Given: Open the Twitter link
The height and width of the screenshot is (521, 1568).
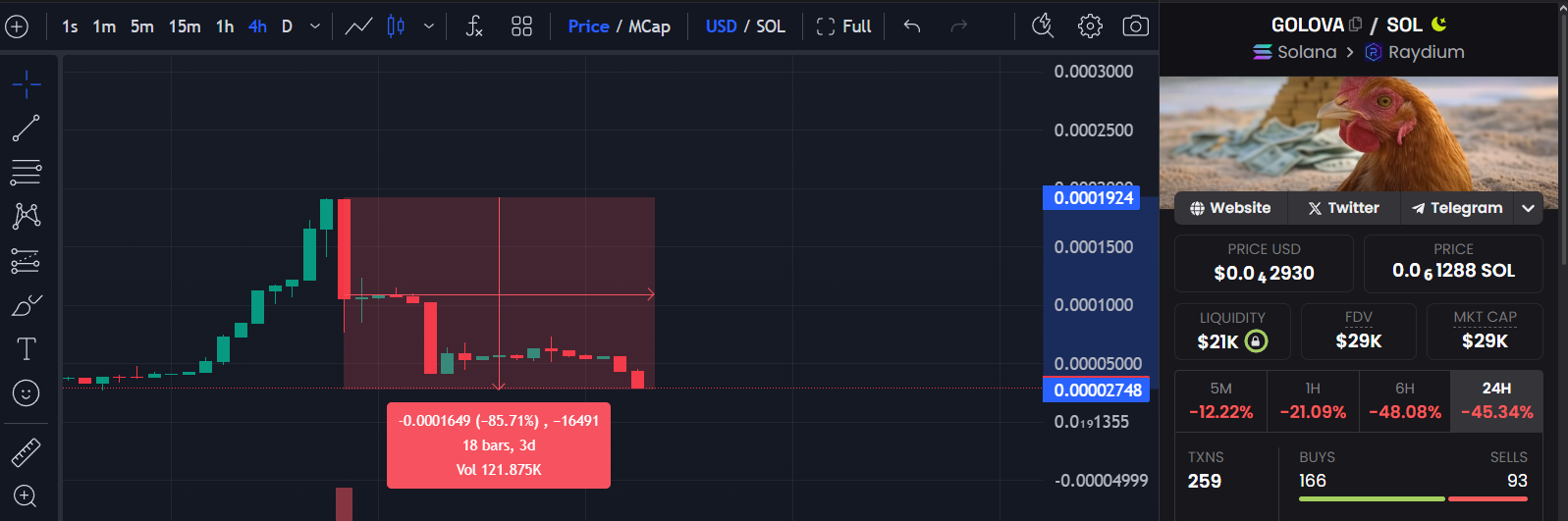Looking at the screenshot, I should [x=1343, y=208].
